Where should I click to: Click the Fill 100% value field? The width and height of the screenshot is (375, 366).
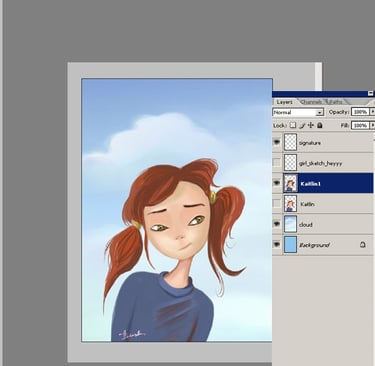360,125
